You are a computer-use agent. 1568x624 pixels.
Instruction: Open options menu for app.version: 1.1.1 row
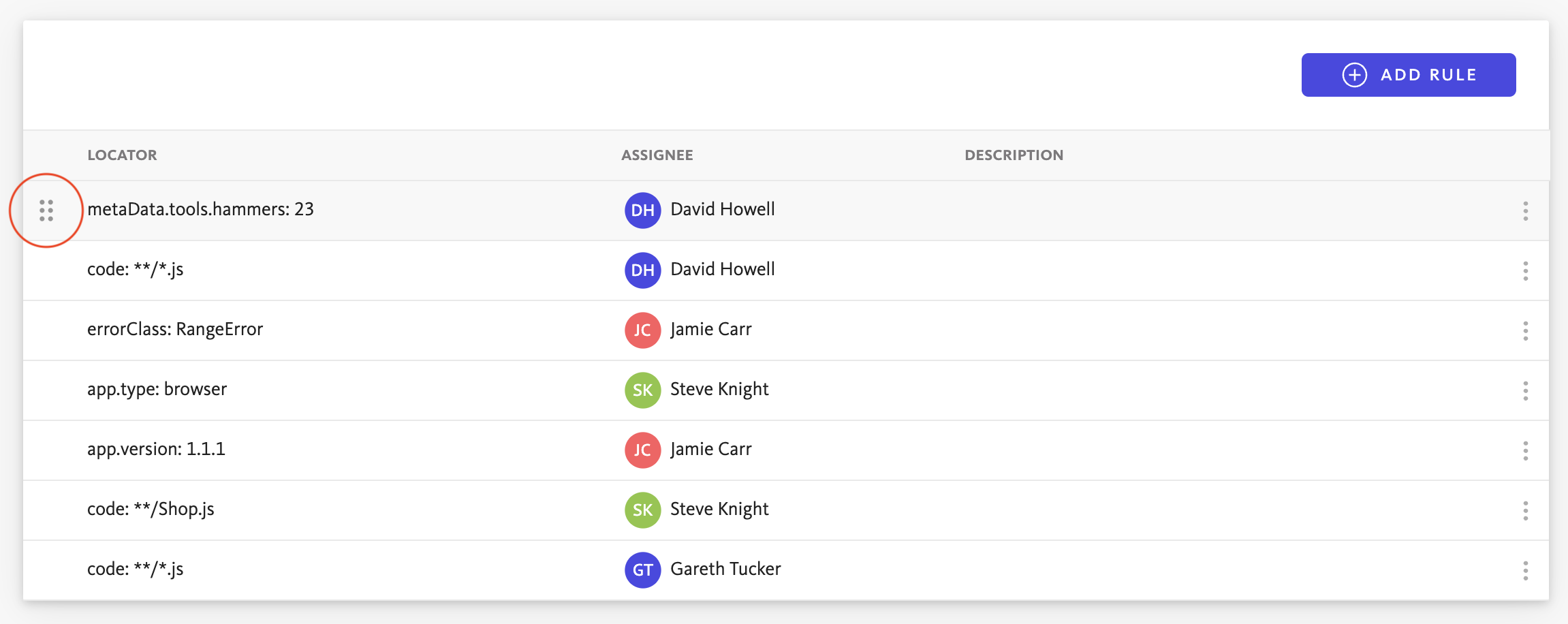coord(1526,451)
